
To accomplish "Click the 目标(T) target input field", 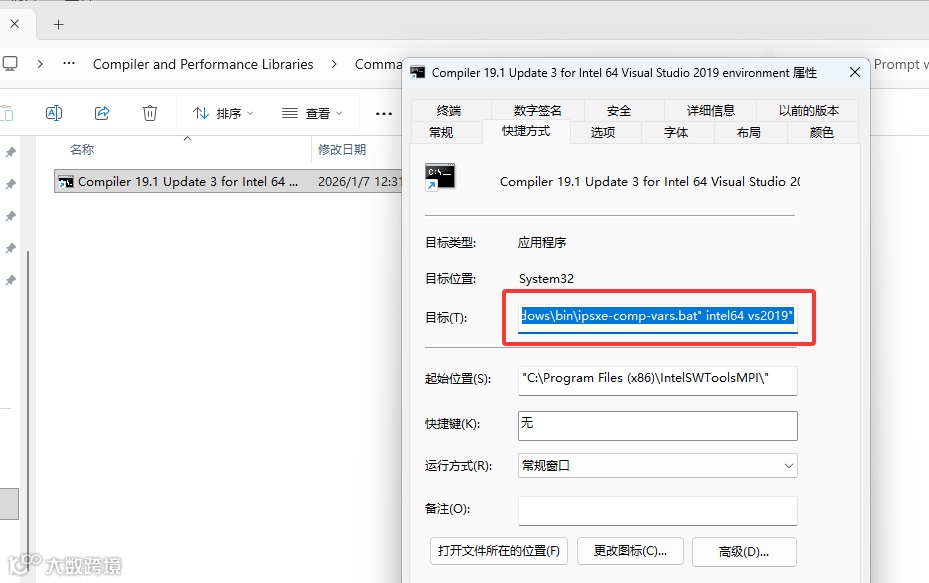I will 658,317.
